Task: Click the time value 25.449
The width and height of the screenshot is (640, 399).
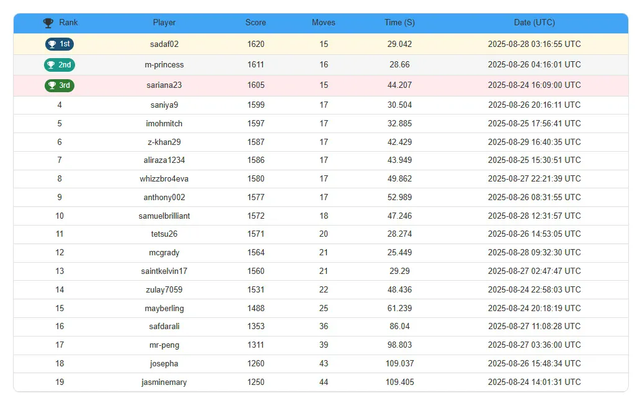Action: [400, 253]
